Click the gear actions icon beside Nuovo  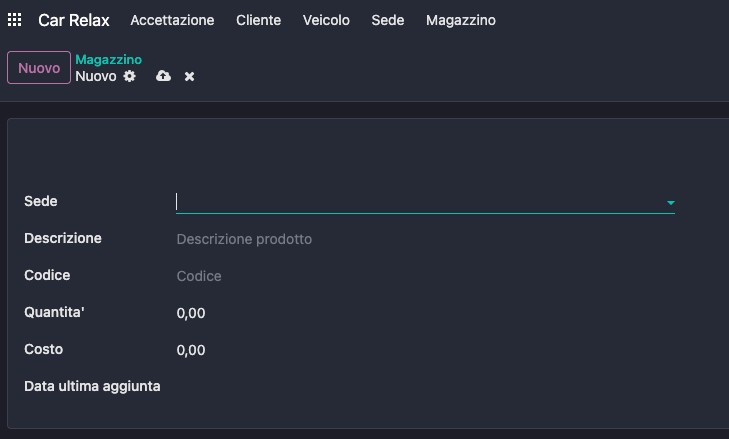[x=130, y=76]
